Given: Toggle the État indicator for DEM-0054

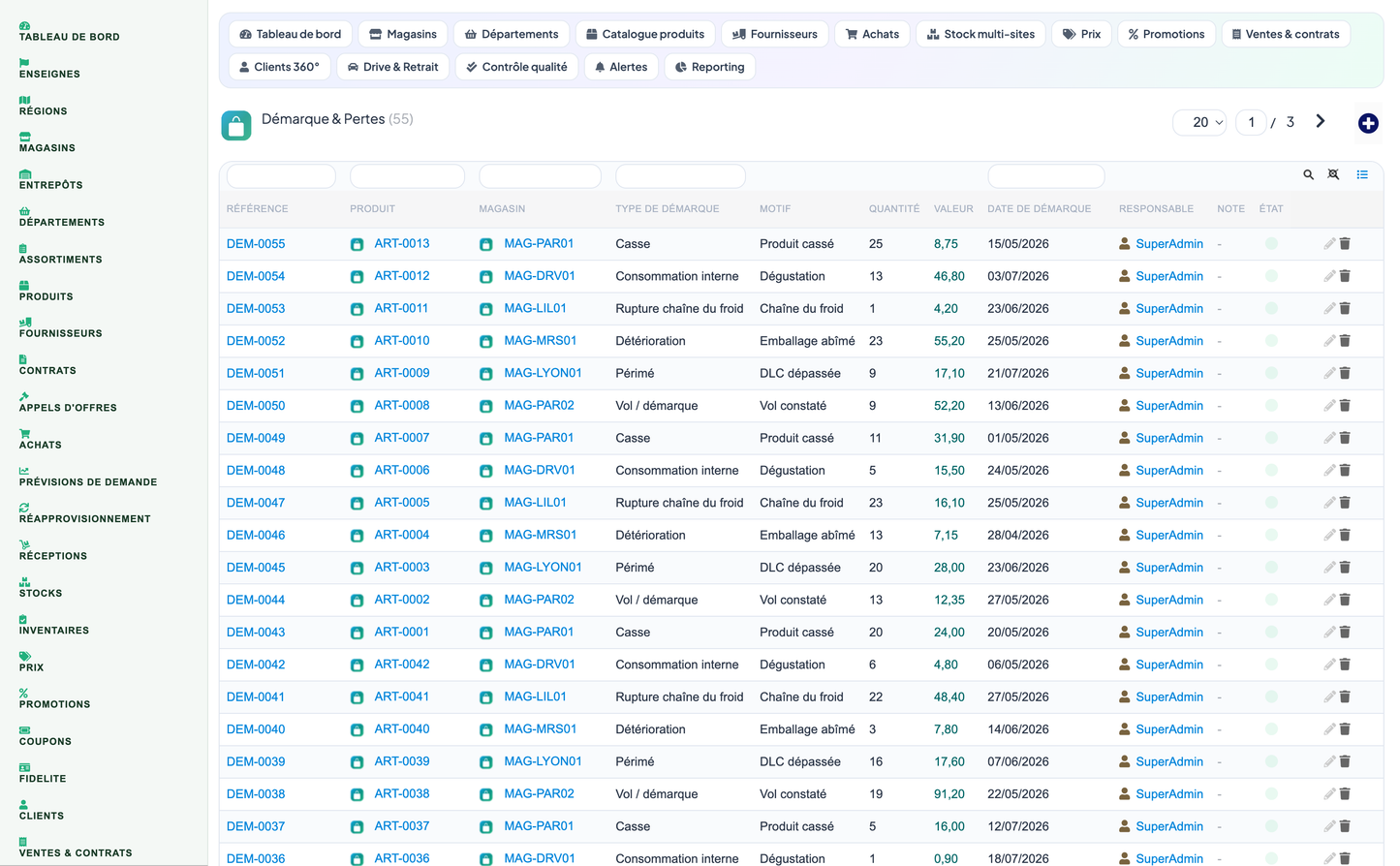Looking at the screenshot, I should pyautogui.click(x=1271, y=276).
